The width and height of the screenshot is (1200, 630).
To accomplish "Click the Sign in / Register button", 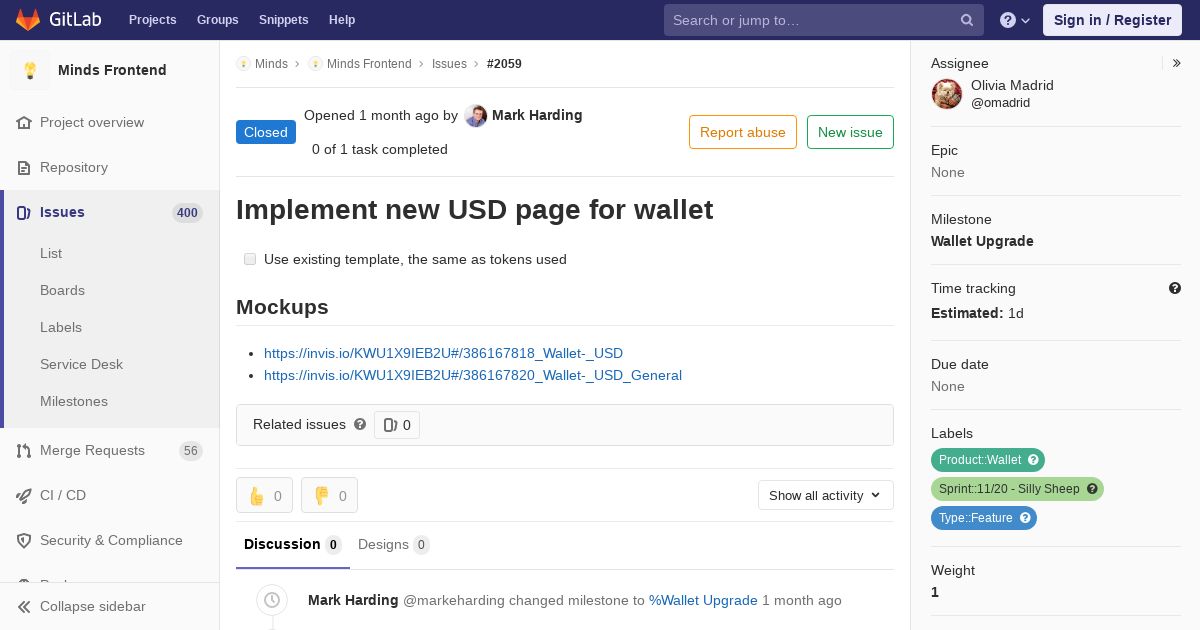I will click(x=1112, y=20).
